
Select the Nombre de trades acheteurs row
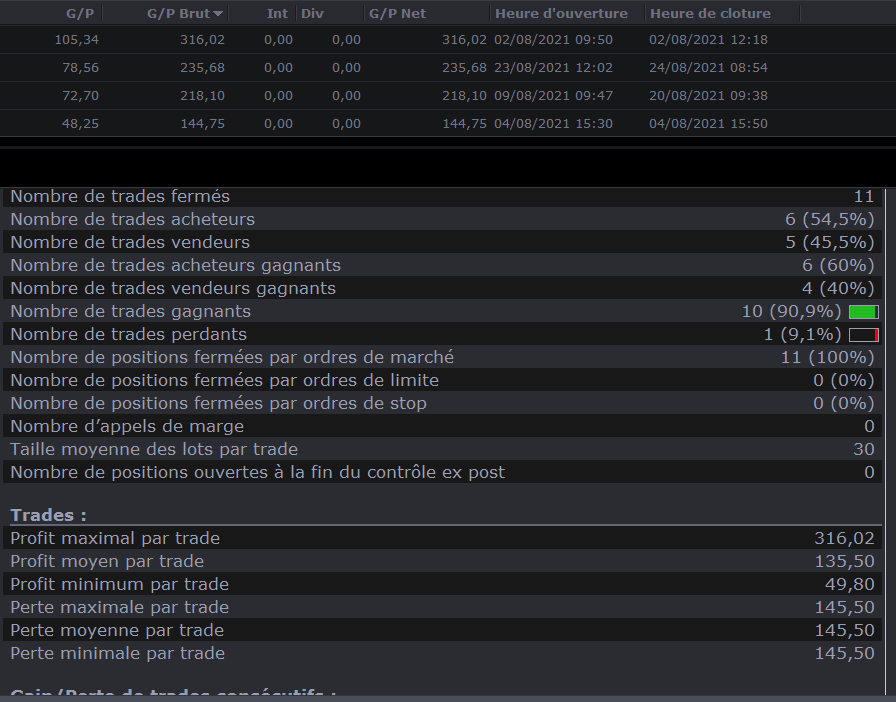442,219
